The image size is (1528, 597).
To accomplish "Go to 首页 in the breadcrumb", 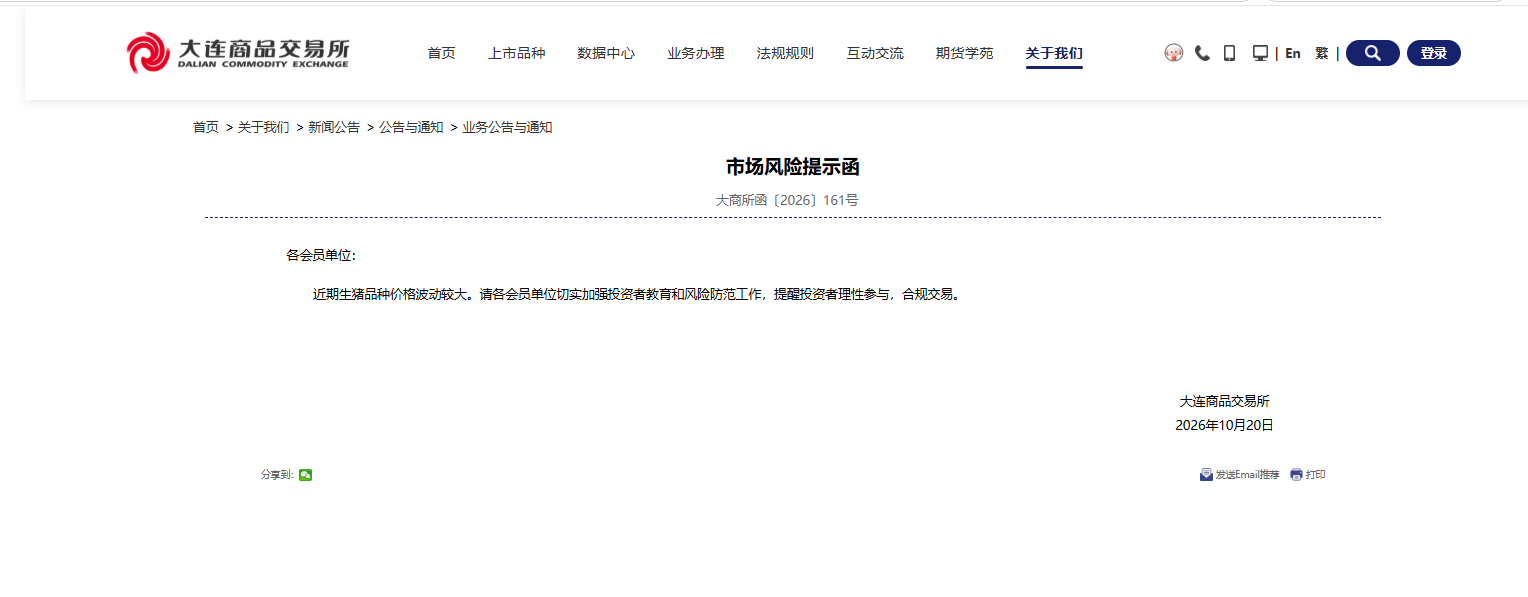I will [206, 127].
